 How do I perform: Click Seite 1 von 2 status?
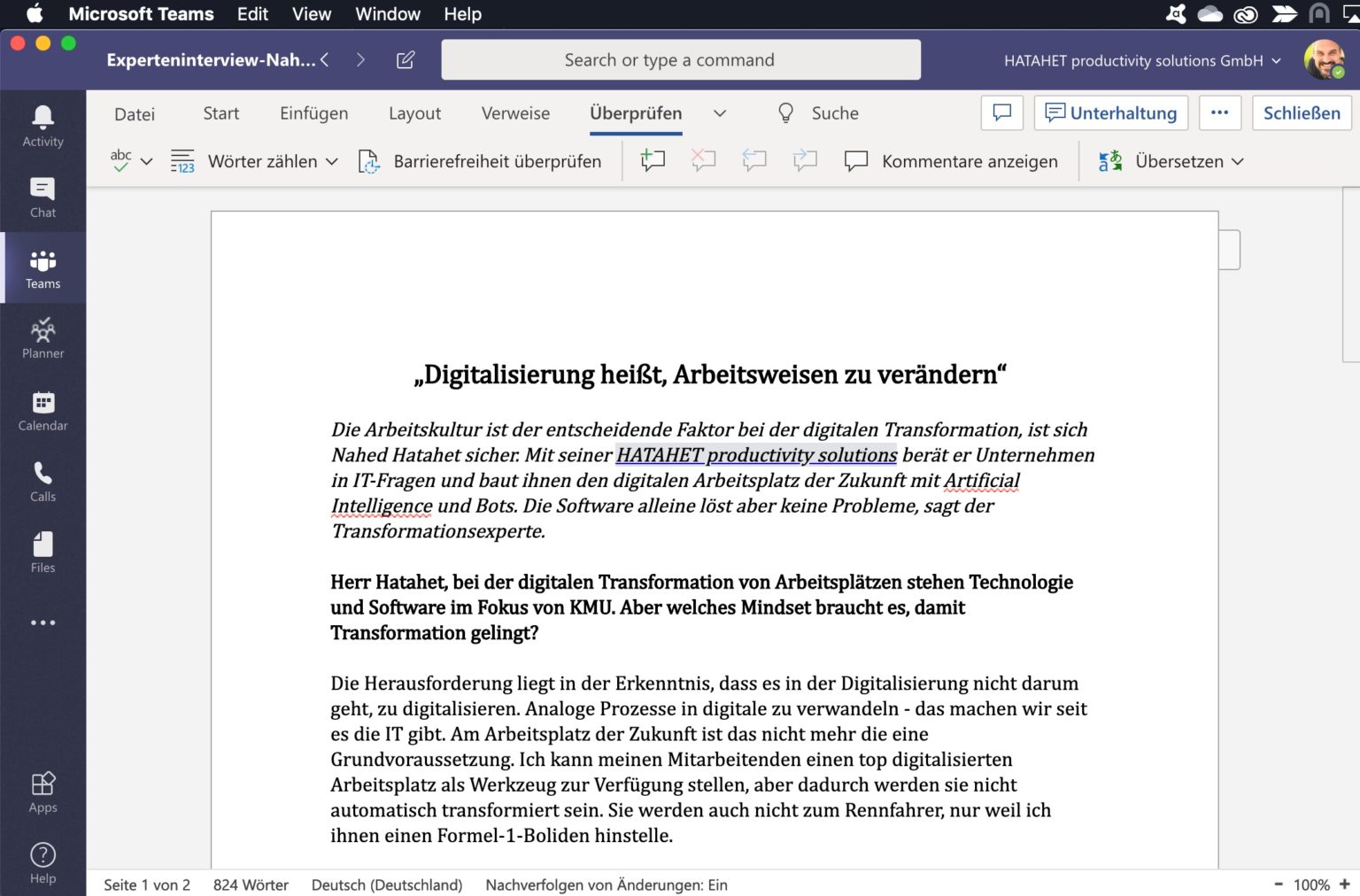(147, 884)
